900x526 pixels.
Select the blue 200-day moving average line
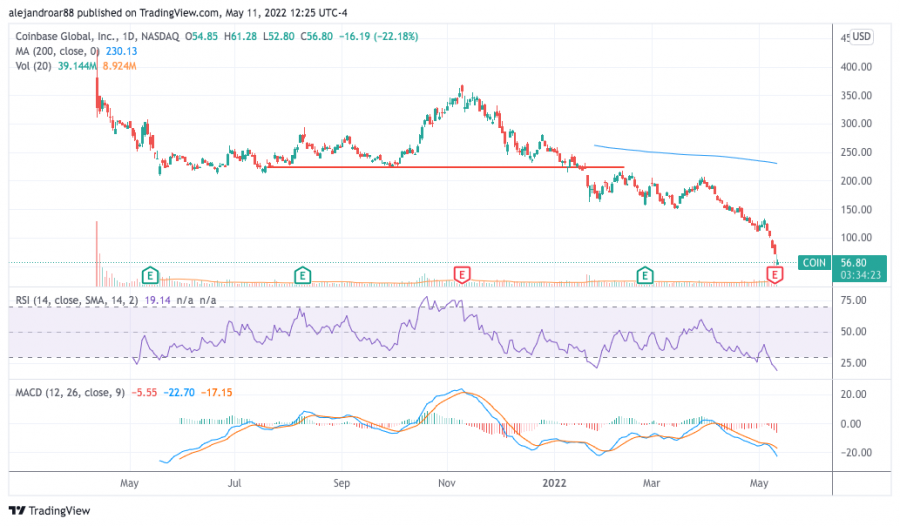pyautogui.click(x=685, y=154)
